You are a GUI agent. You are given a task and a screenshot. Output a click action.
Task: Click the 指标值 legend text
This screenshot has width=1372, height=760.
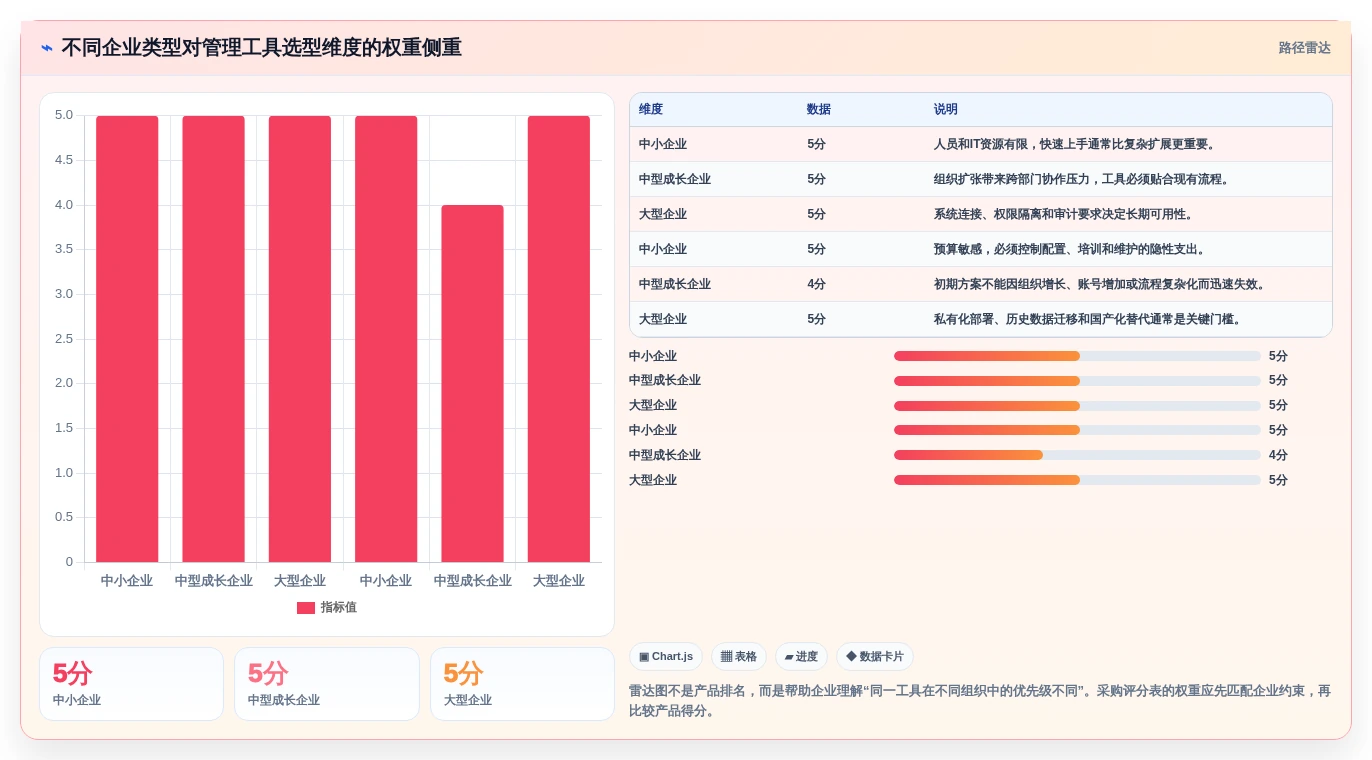pyautogui.click(x=339, y=608)
